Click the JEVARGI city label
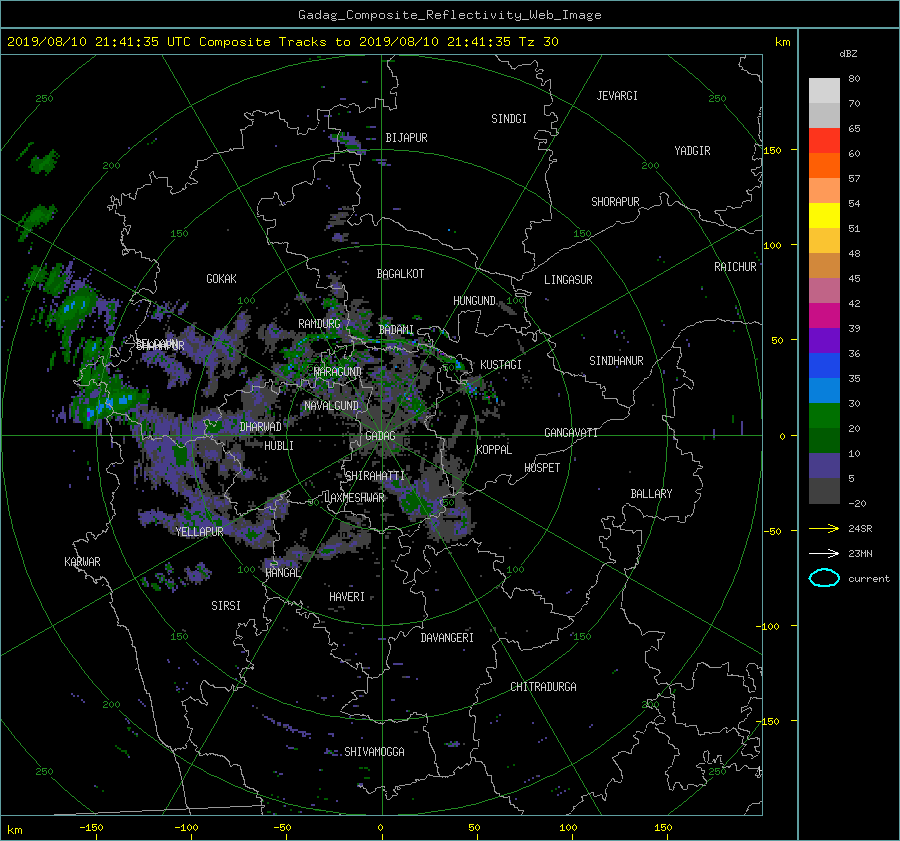The height and width of the screenshot is (841, 900). [x=617, y=96]
